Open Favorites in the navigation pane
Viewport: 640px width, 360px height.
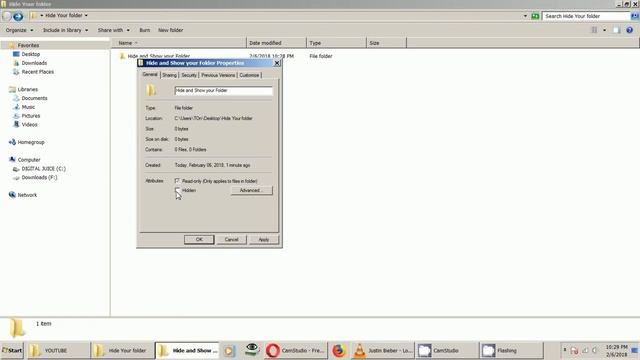(28, 45)
